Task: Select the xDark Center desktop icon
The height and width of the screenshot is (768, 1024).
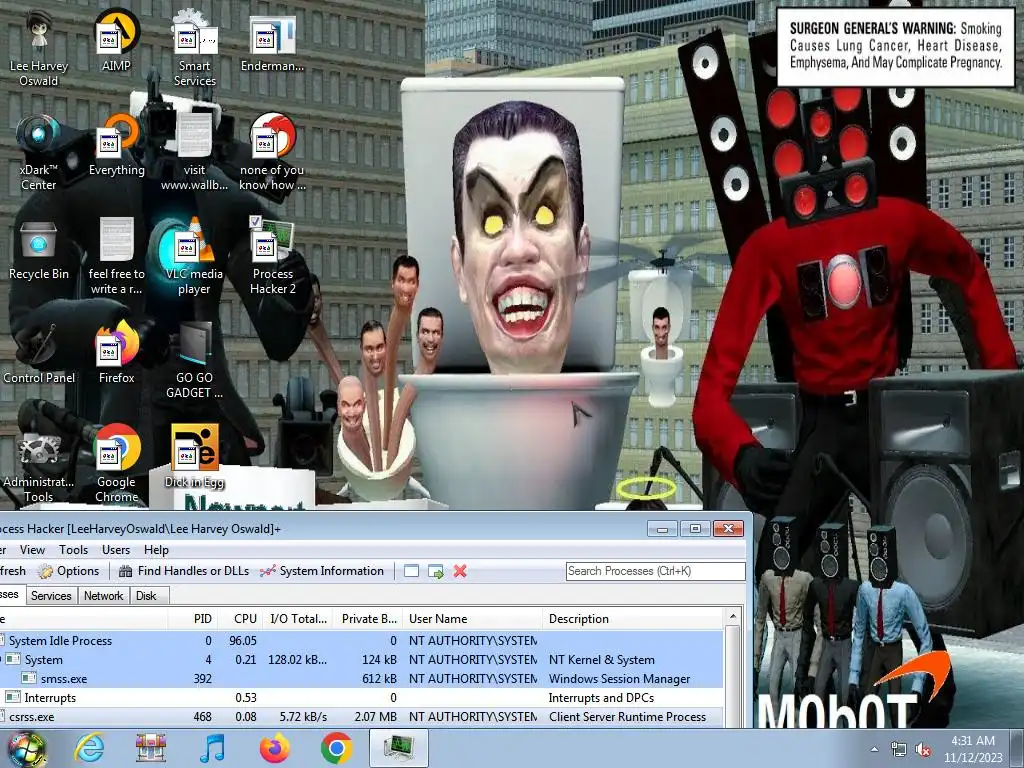Action: (x=39, y=152)
